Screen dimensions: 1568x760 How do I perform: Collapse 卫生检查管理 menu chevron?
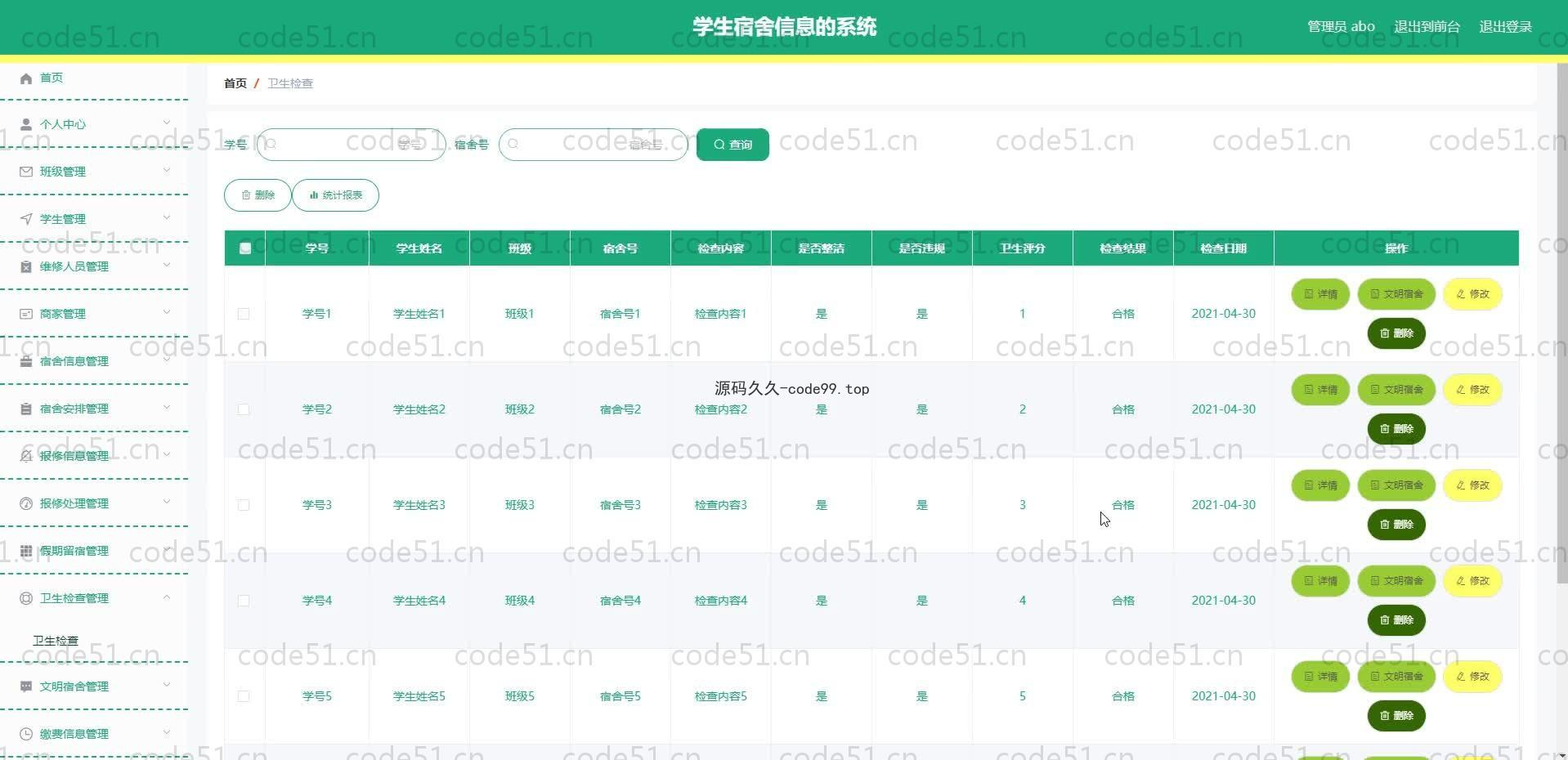167,597
